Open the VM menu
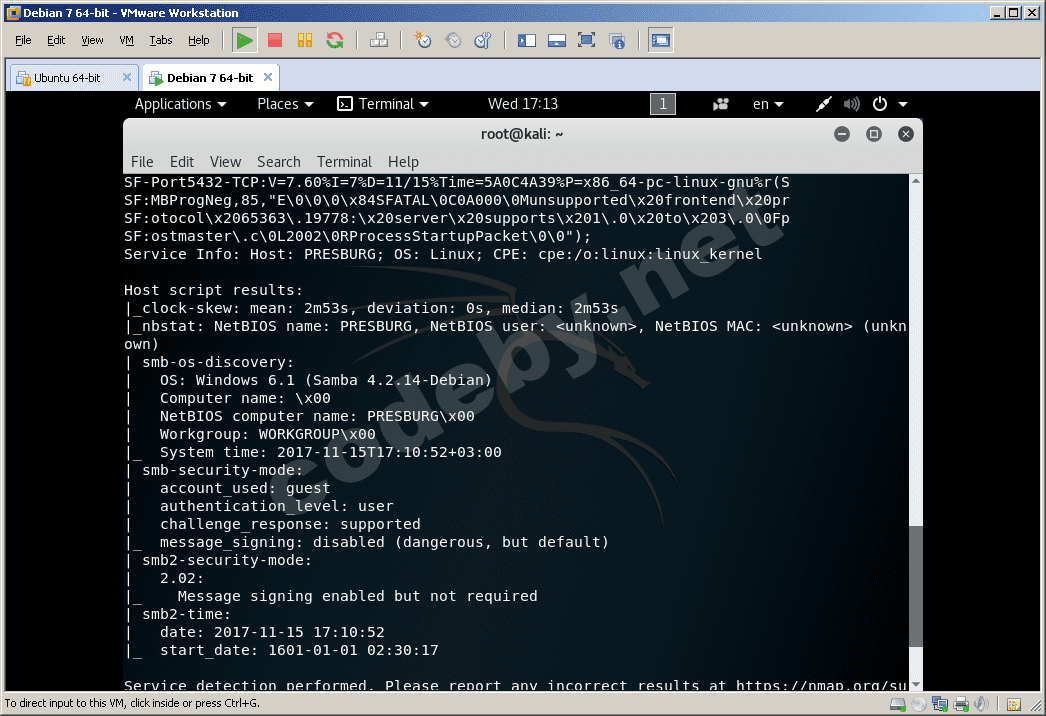The height and width of the screenshot is (716, 1046). point(127,41)
